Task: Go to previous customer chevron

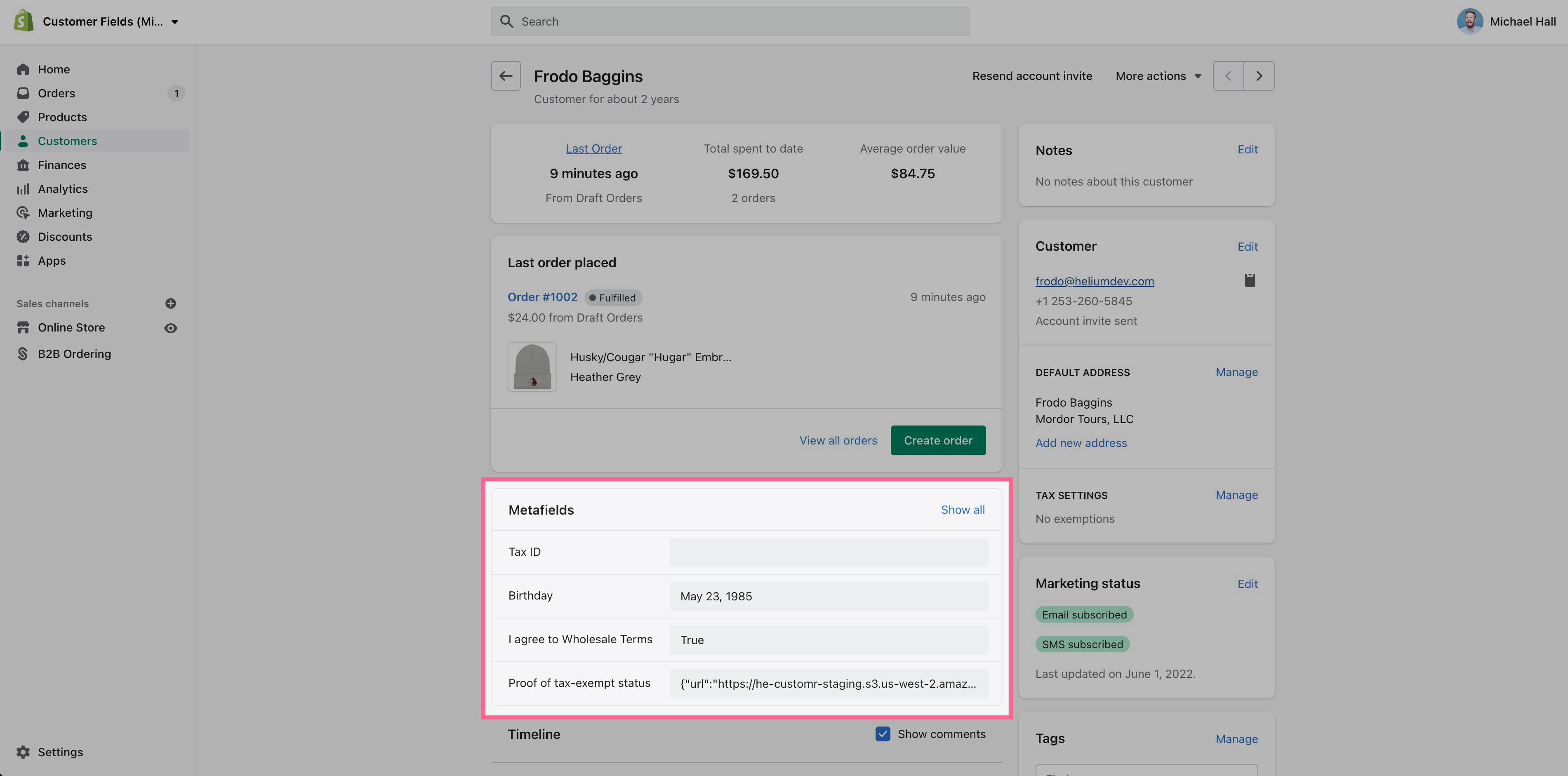Action: [x=1228, y=76]
